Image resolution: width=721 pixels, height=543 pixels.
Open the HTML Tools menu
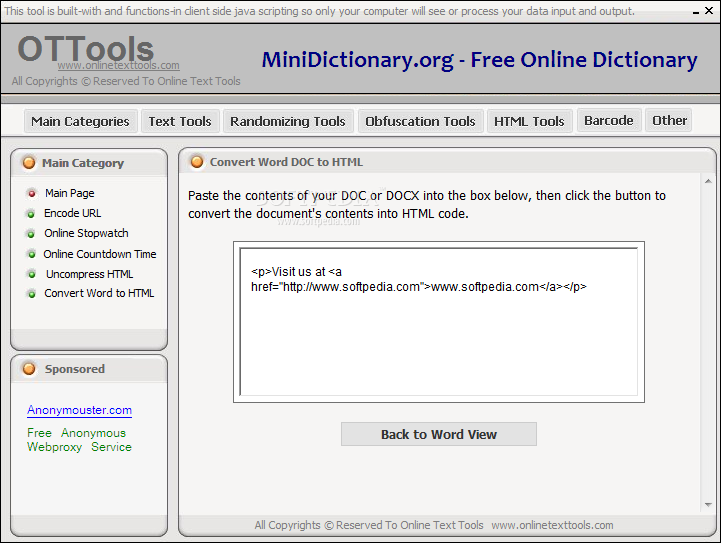529,121
